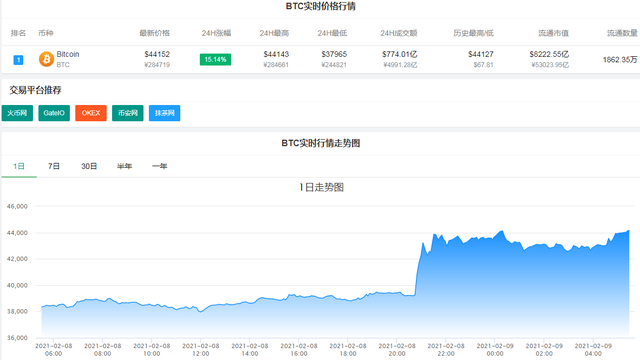Click the $8222.55亿 market cap value
The width and height of the screenshot is (640, 360).
[x=549, y=54]
